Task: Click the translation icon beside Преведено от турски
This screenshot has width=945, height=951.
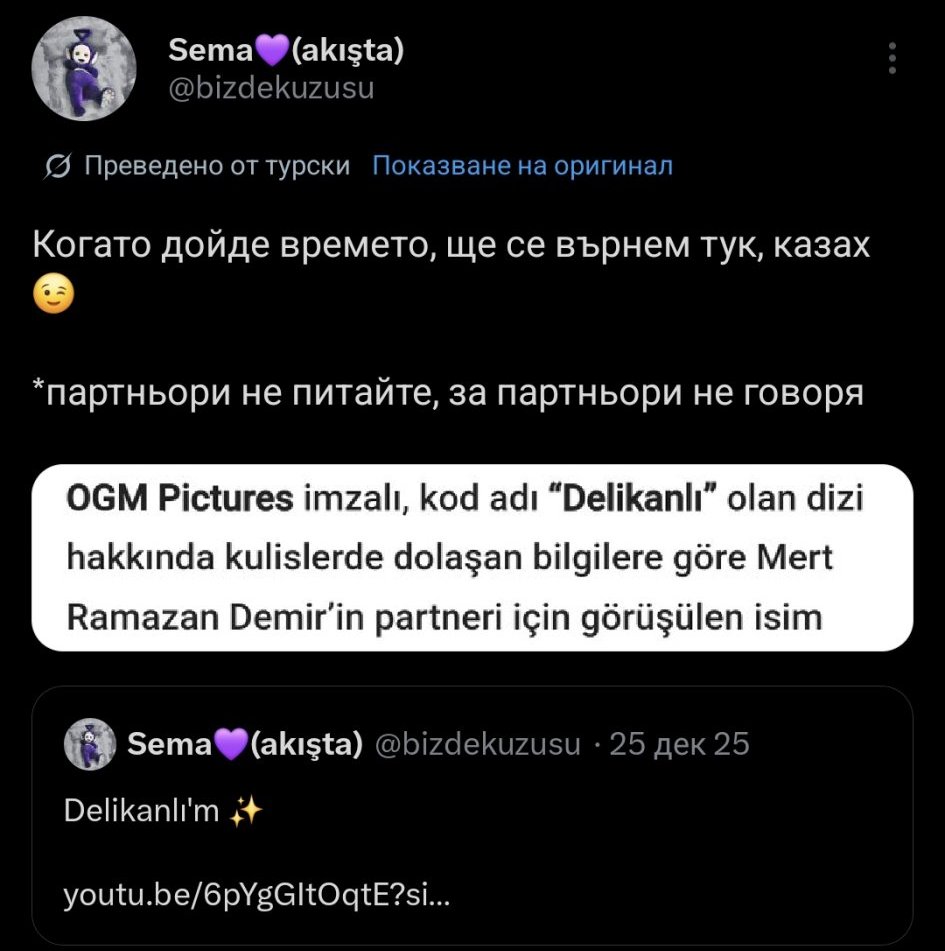Action: click(58, 166)
